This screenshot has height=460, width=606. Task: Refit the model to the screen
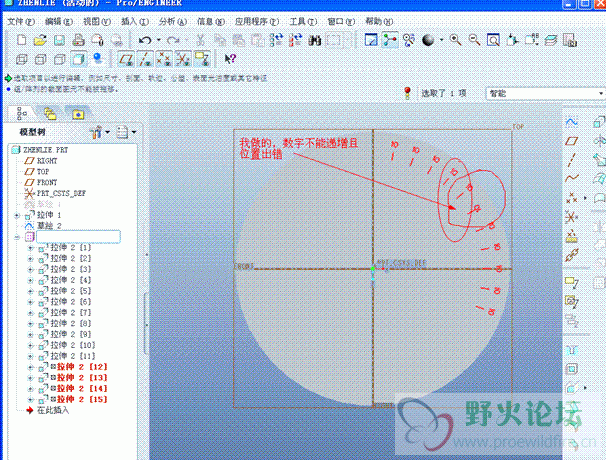point(493,40)
